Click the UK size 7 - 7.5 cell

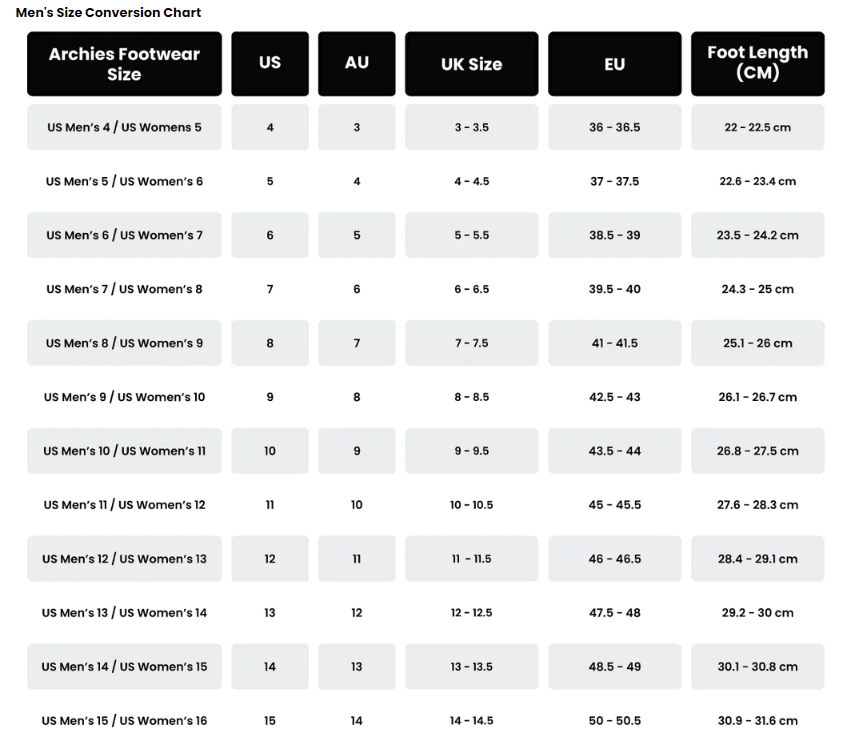point(471,343)
